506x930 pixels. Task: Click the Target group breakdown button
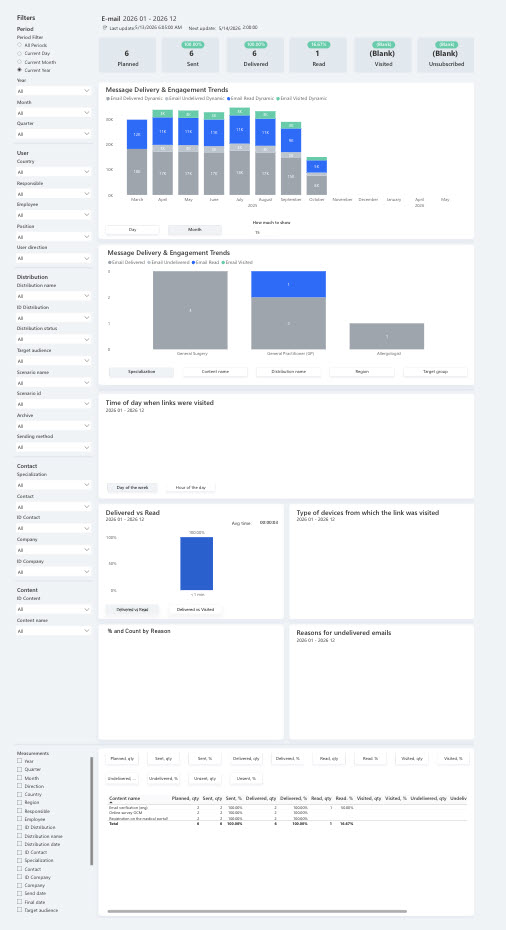coord(435,371)
